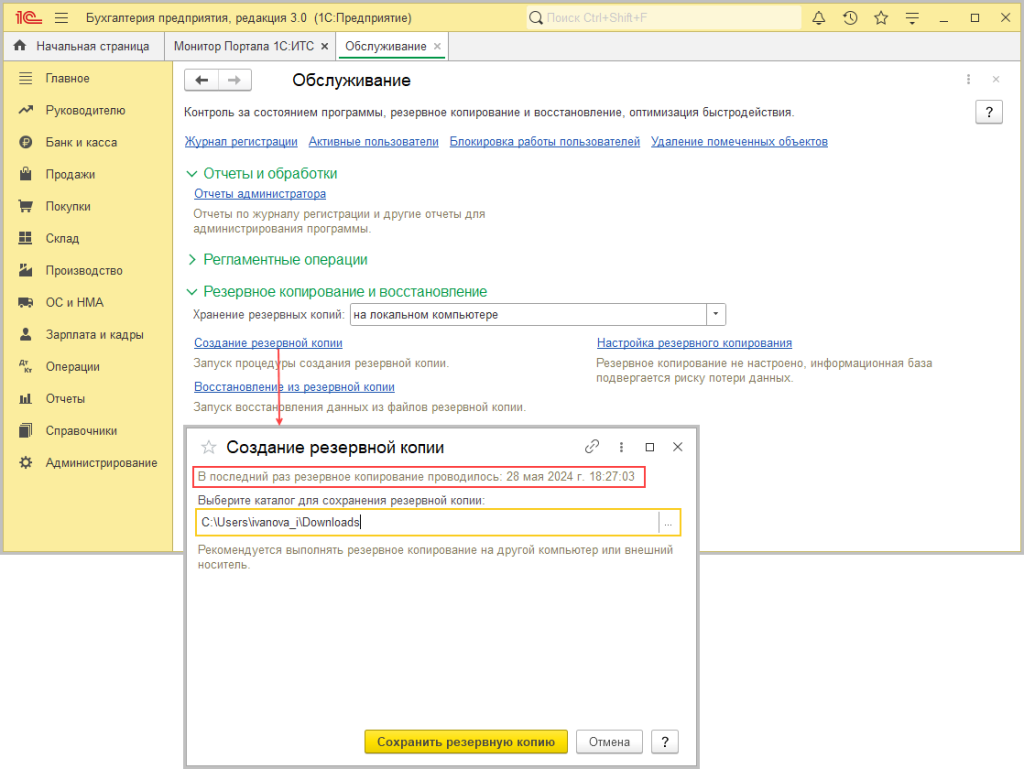Viewport: 1024px width, 769px height.
Task: Click the help question button on Обслуживание page
Action: (x=989, y=112)
